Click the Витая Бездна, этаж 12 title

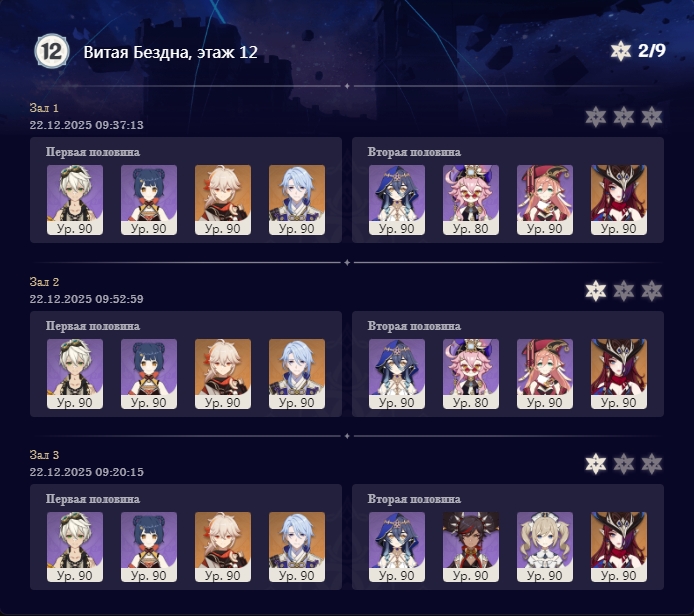[170, 52]
